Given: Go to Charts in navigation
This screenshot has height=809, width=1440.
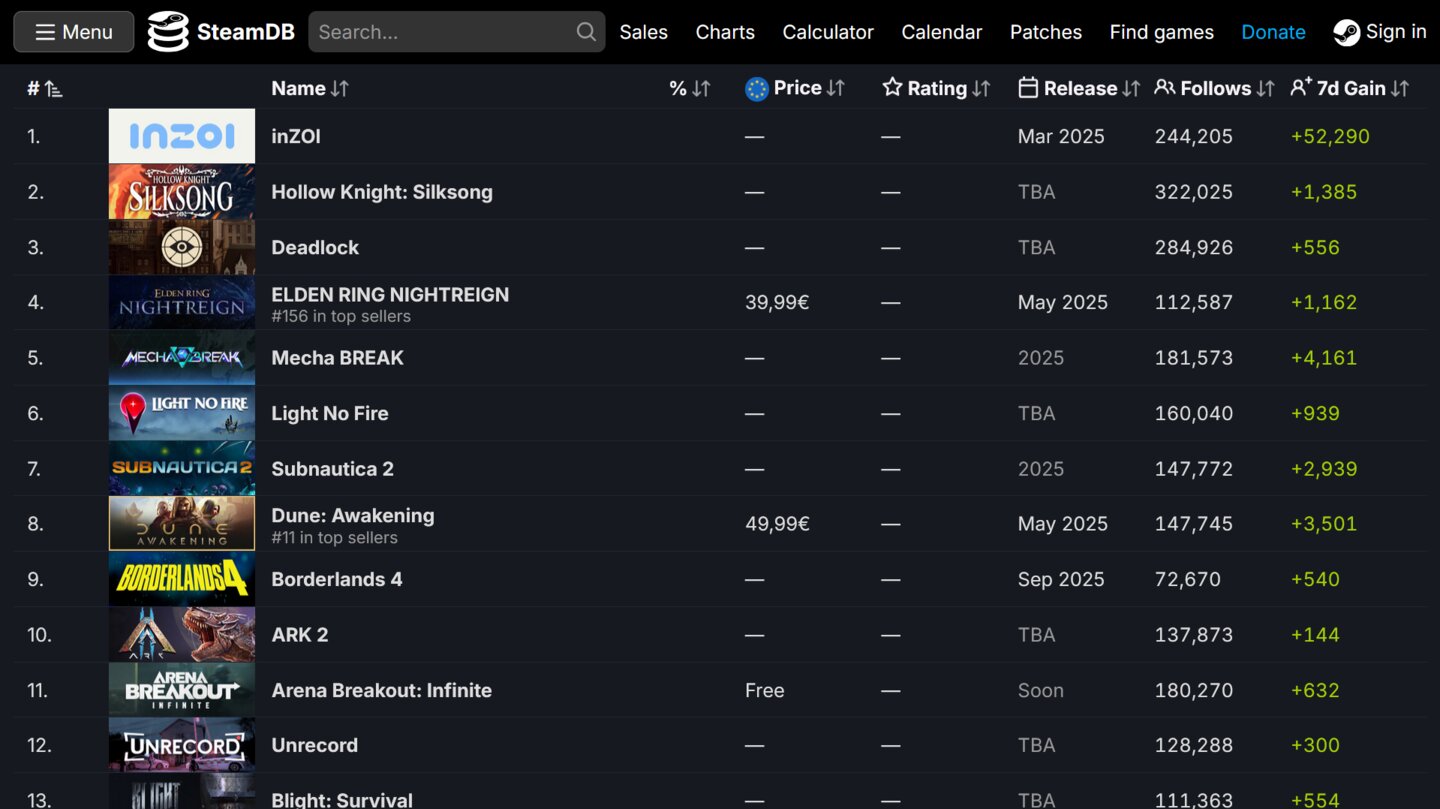Looking at the screenshot, I should (725, 32).
